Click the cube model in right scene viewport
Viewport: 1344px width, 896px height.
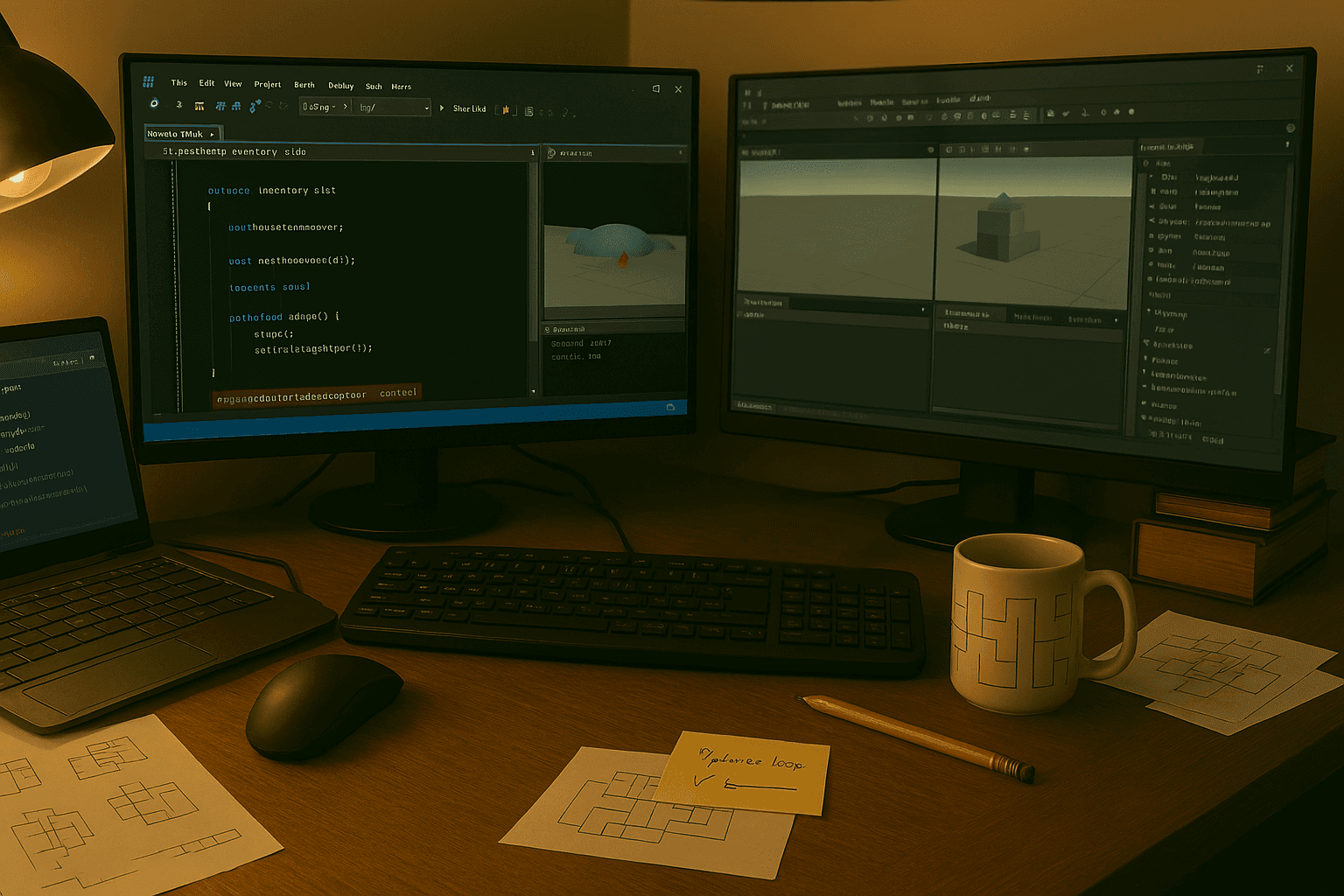click(1001, 228)
